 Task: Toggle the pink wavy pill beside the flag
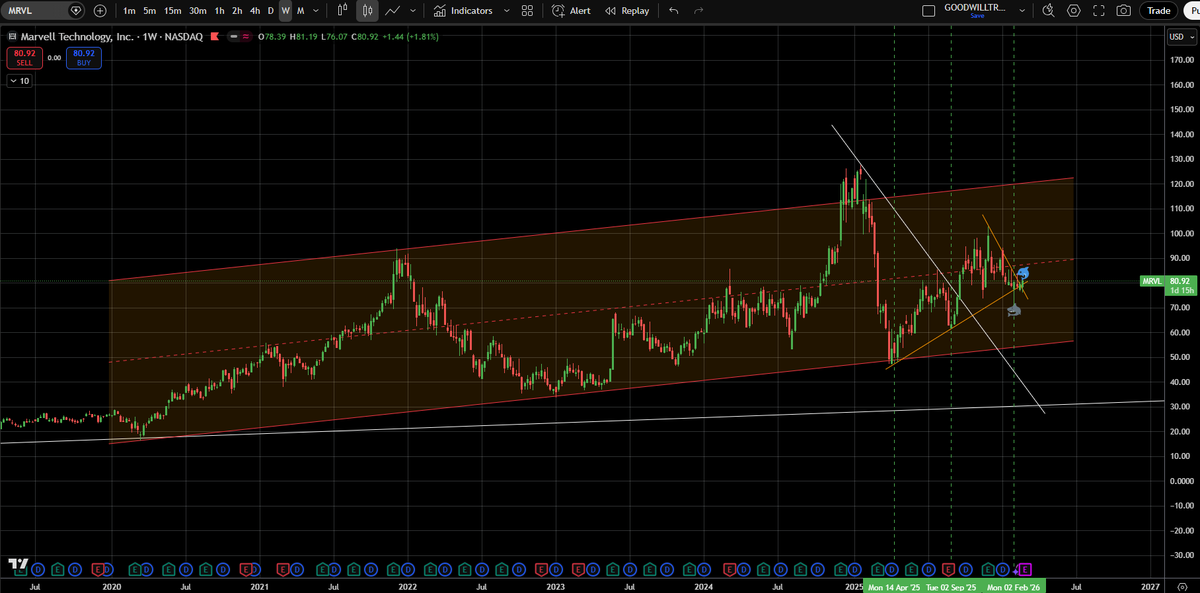point(247,36)
